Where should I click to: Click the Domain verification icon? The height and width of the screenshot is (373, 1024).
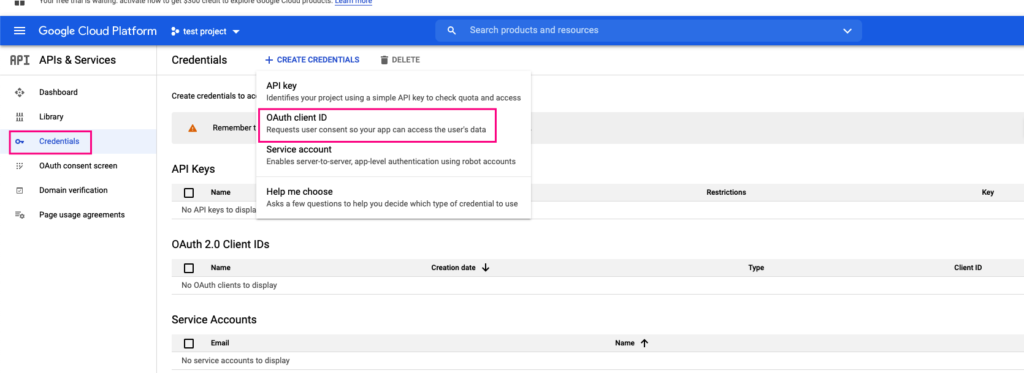[x=20, y=191]
